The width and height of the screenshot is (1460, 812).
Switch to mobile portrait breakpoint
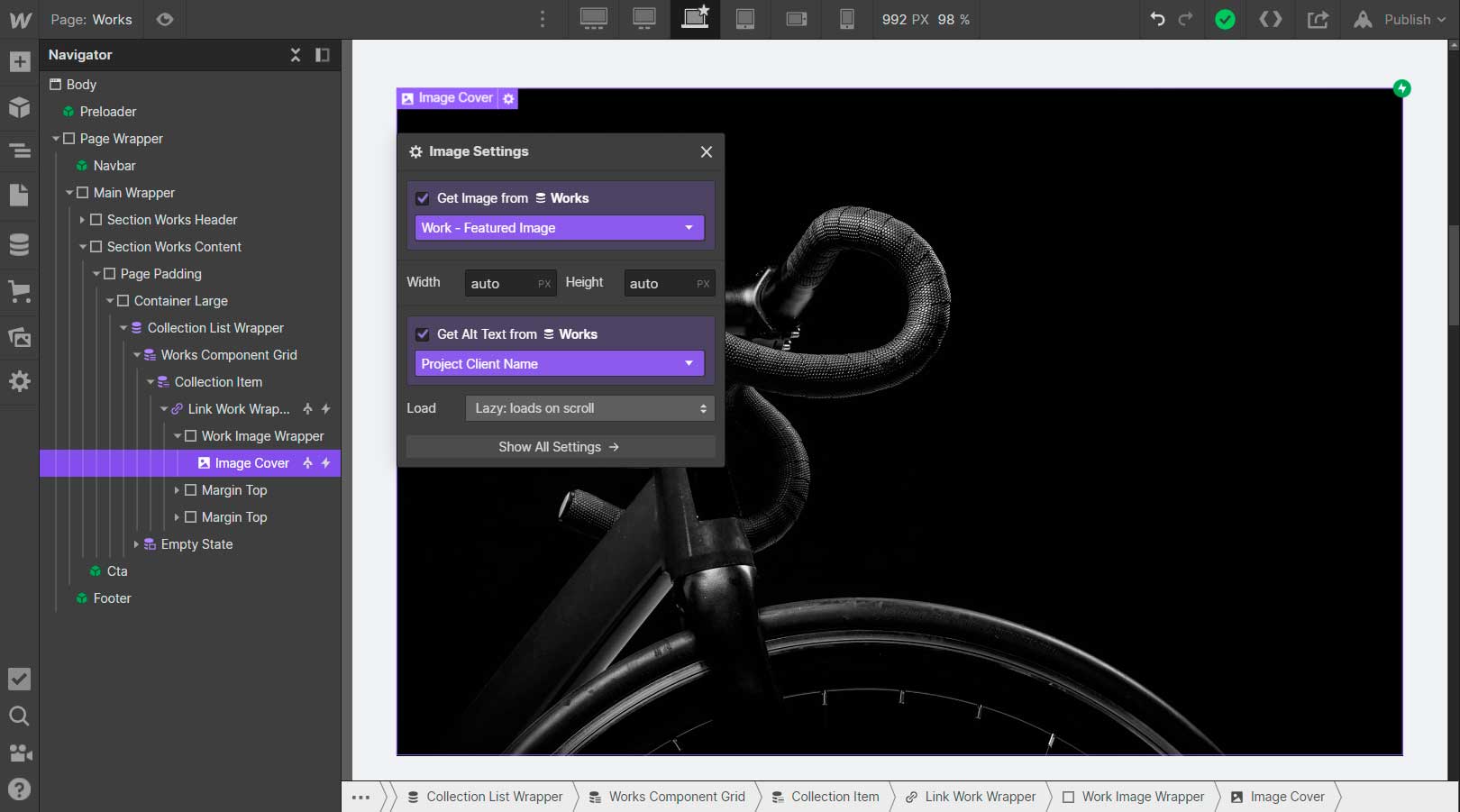[x=846, y=19]
